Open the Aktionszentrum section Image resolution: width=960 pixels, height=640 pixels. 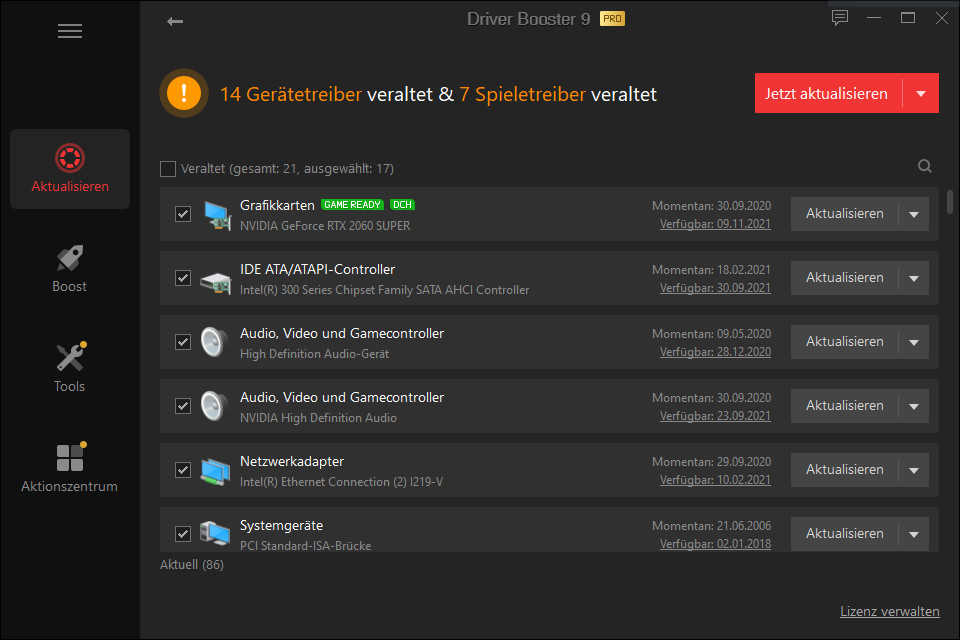click(x=69, y=468)
